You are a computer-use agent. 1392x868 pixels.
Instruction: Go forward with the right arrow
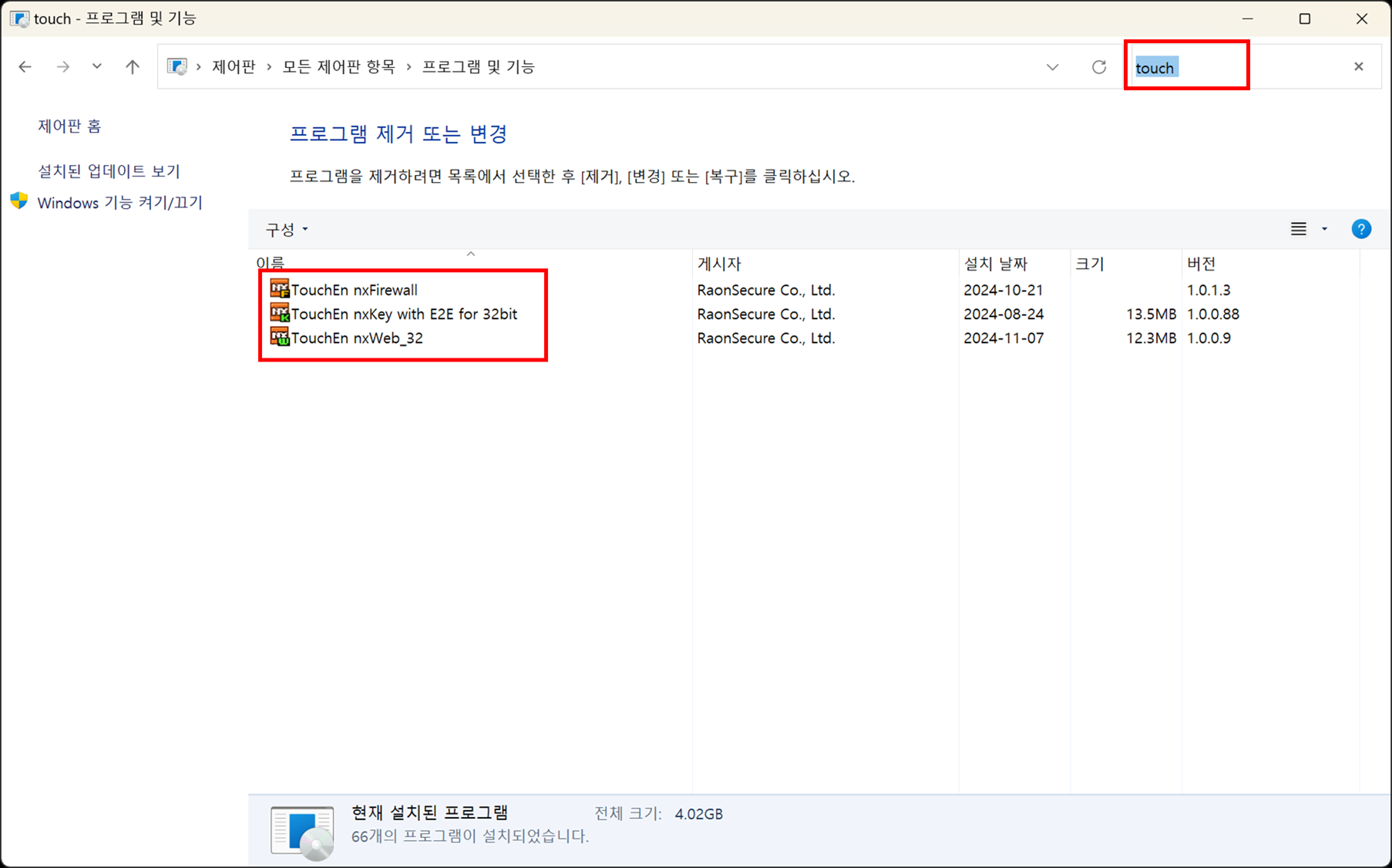[x=63, y=67]
